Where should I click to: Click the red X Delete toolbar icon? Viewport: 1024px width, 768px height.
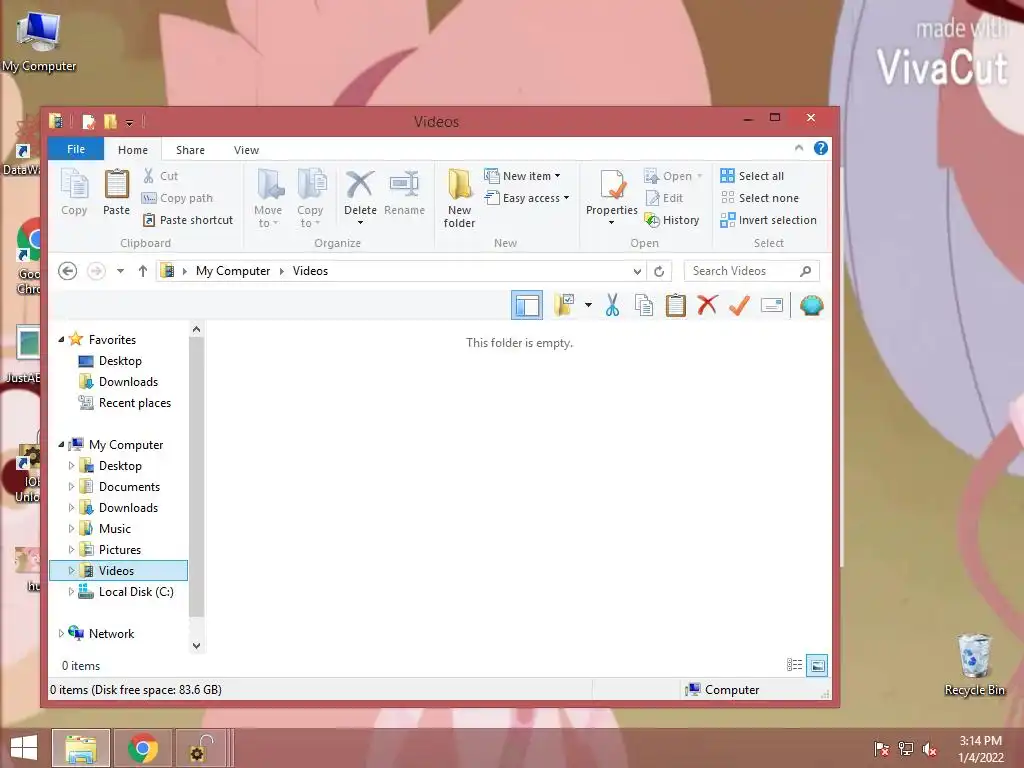707,305
